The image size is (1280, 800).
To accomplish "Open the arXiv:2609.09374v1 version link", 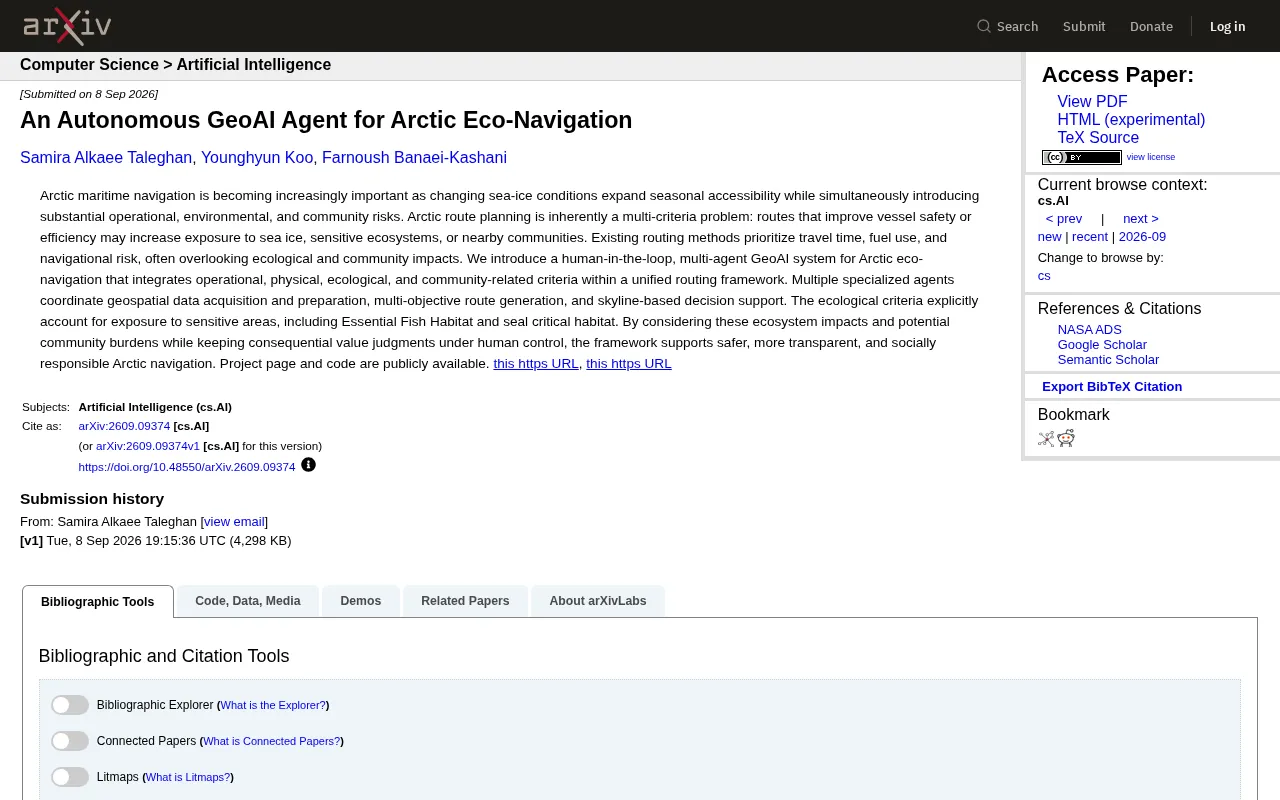I will tap(148, 446).
